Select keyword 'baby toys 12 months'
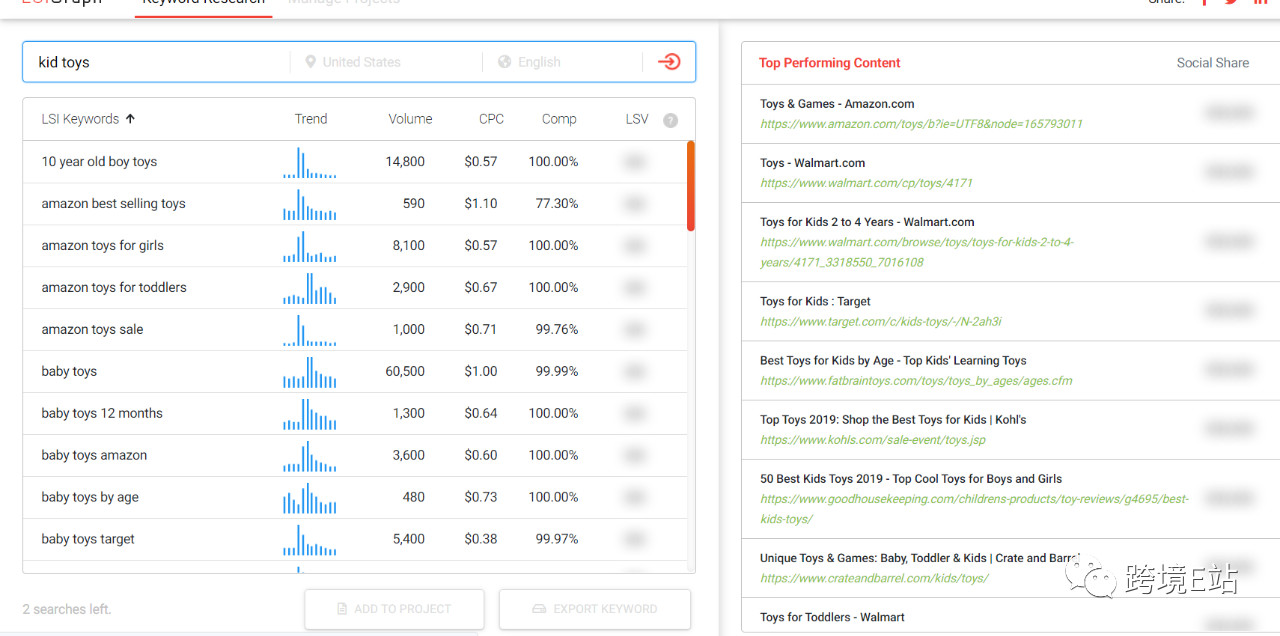The width and height of the screenshot is (1280, 636). [102, 414]
